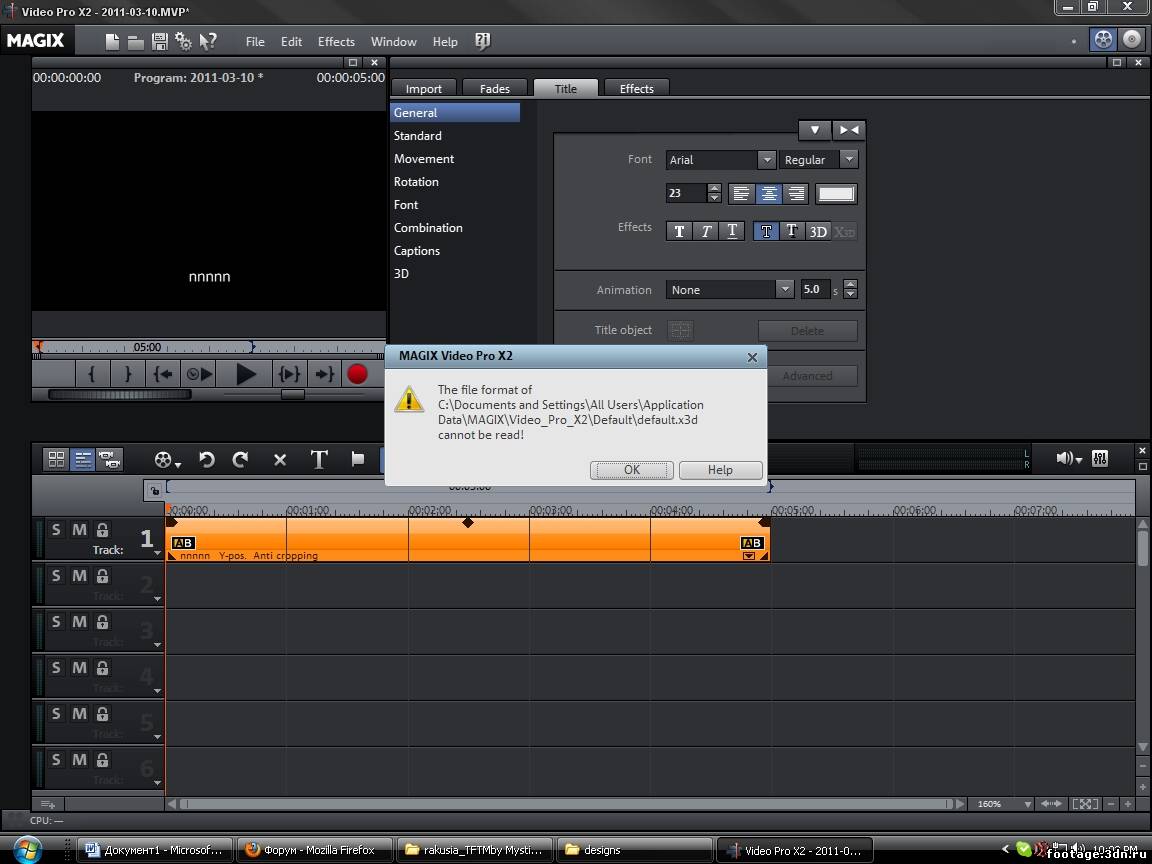This screenshot has width=1152, height=864.
Task: Align the title text center
Action: 768,193
